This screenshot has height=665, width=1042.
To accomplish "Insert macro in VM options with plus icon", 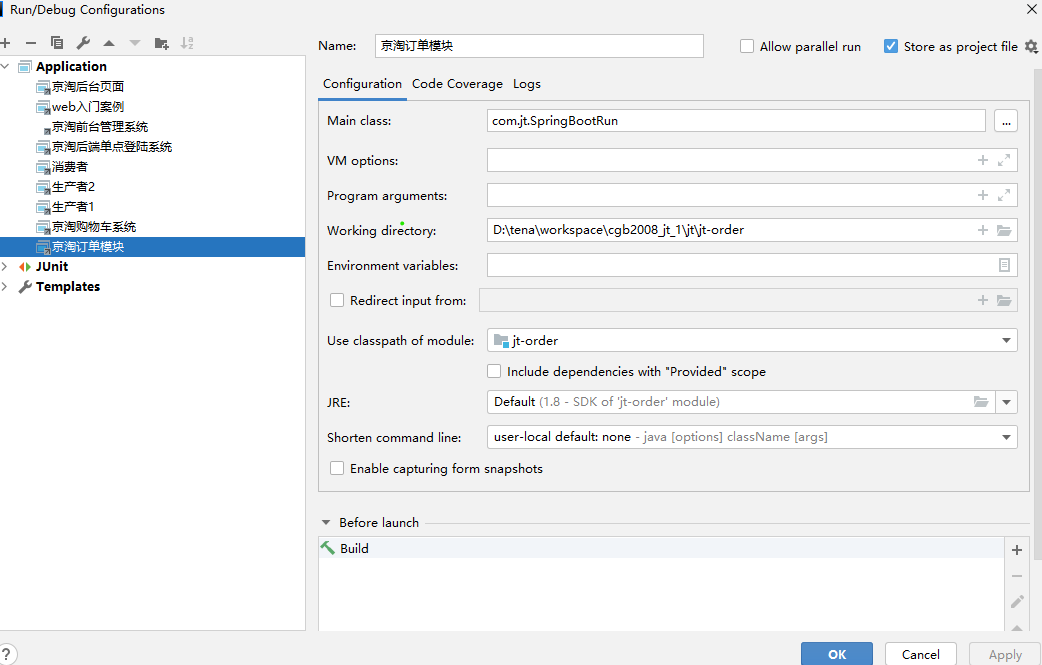I will (x=983, y=160).
